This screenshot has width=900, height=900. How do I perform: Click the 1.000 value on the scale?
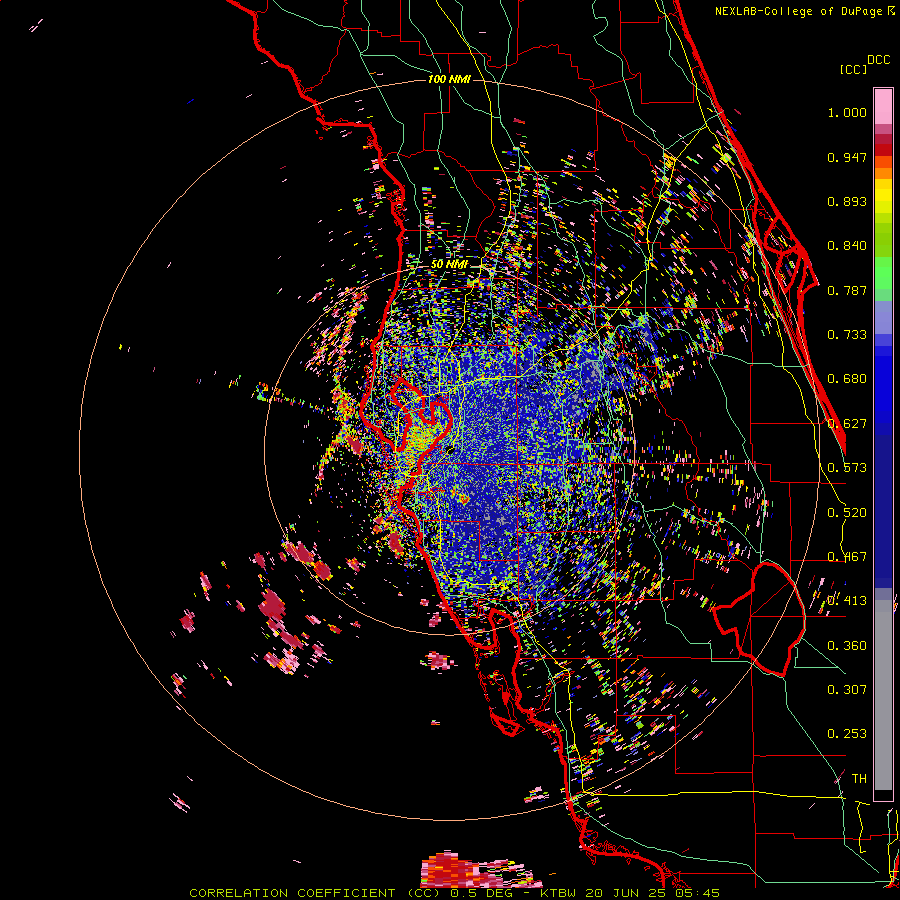coord(847,112)
